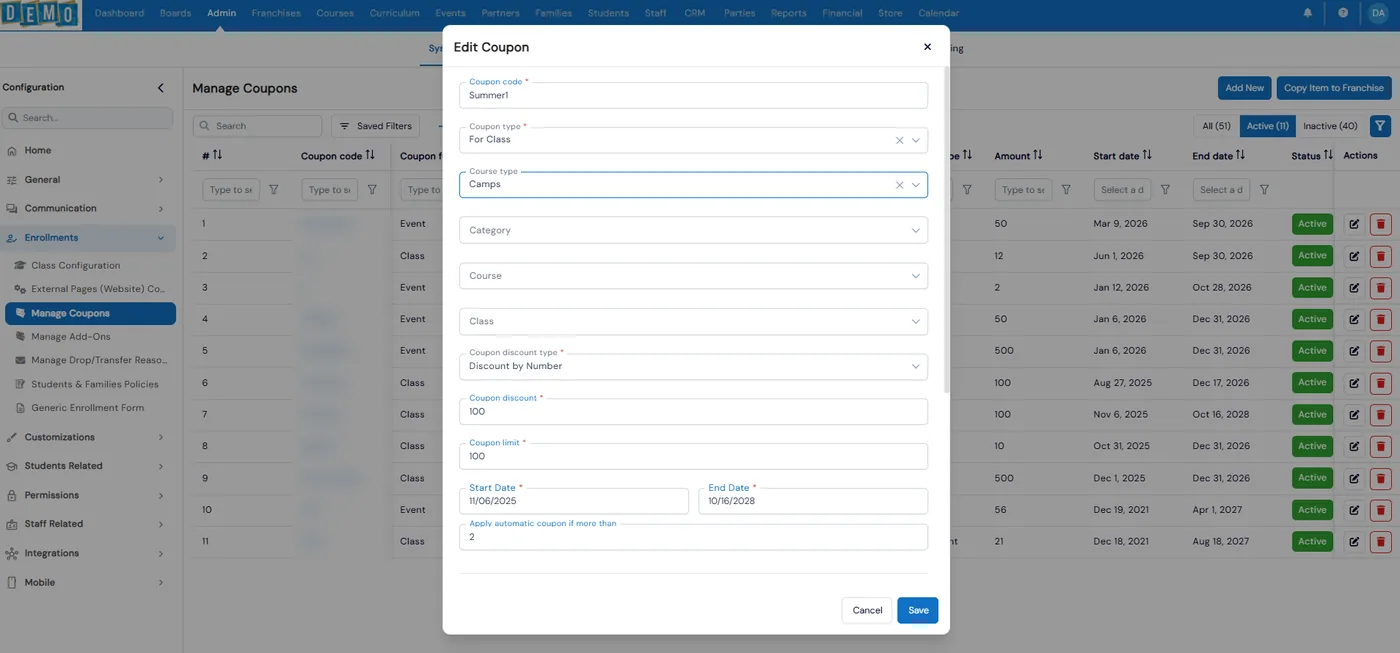1400x653 pixels.
Task: Collapse the Configuration sidebar arrow
Action: [x=161, y=88]
